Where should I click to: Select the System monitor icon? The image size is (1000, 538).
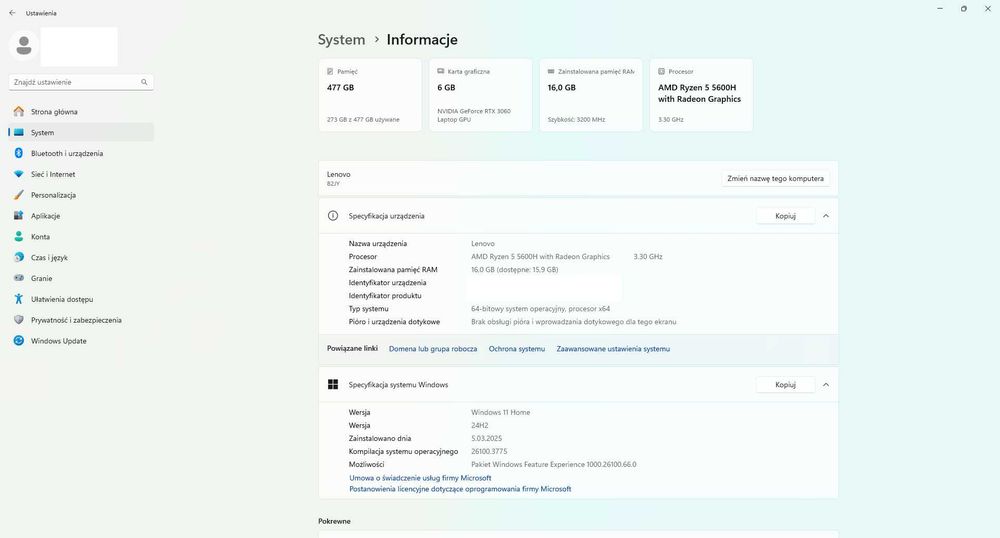(x=18, y=133)
